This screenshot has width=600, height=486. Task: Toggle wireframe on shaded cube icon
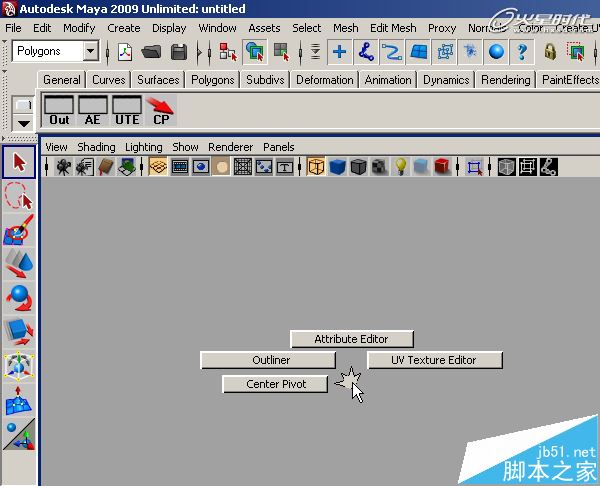pyautogui.click(x=359, y=167)
